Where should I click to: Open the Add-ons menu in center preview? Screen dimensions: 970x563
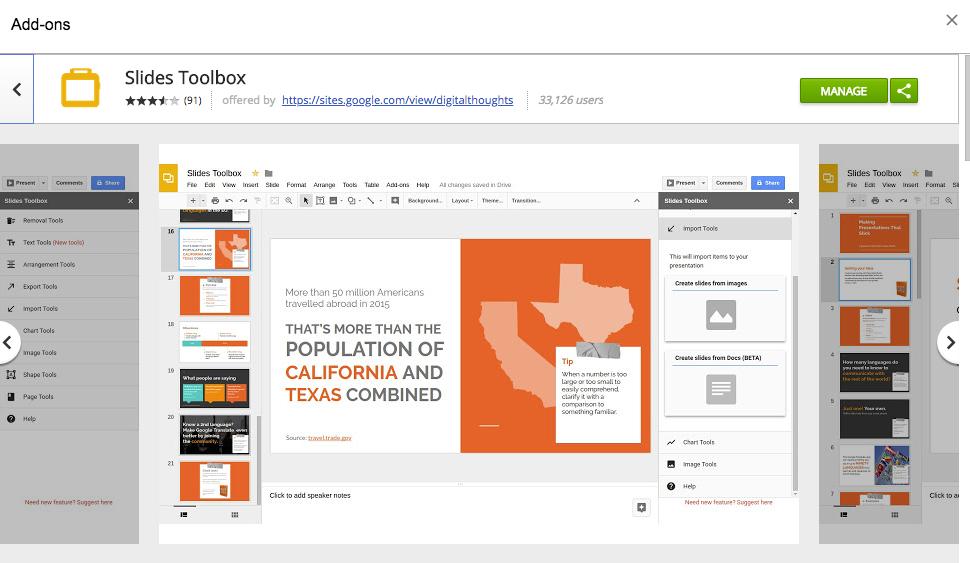pos(398,185)
